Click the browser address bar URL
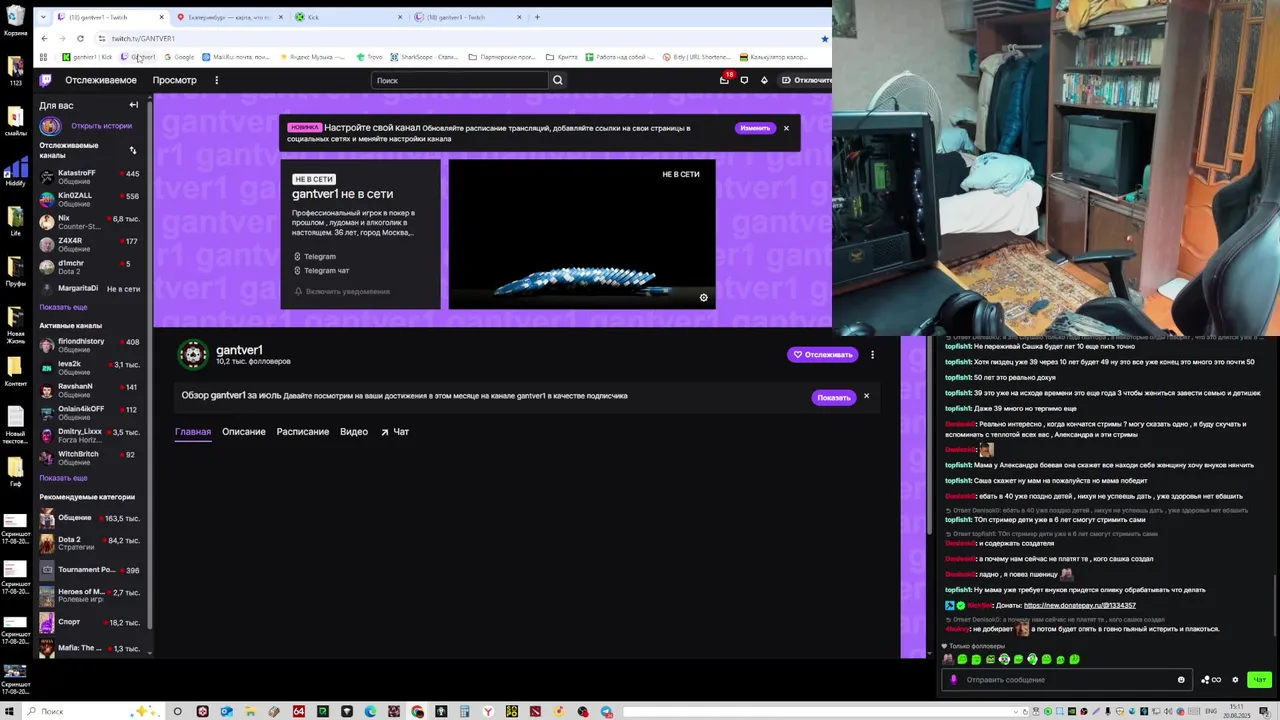Image resolution: width=1280 pixels, height=720 pixels. [x=143, y=39]
